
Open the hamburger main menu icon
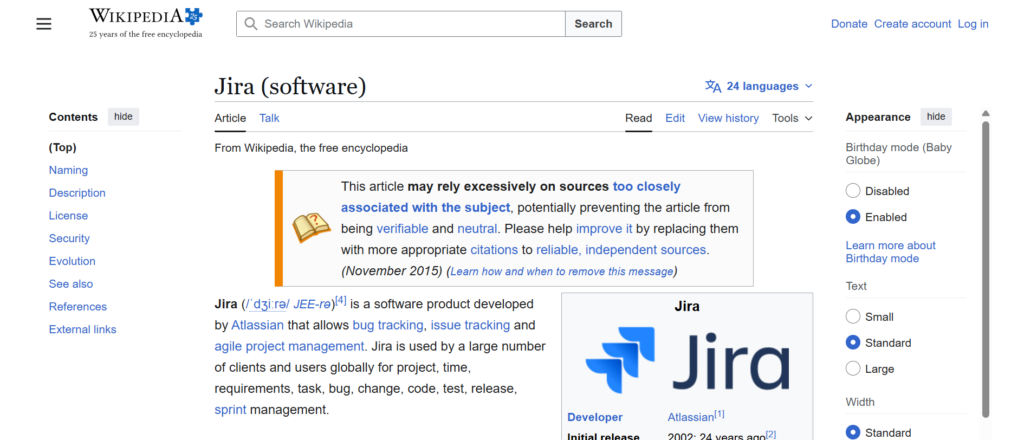[x=43, y=24]
